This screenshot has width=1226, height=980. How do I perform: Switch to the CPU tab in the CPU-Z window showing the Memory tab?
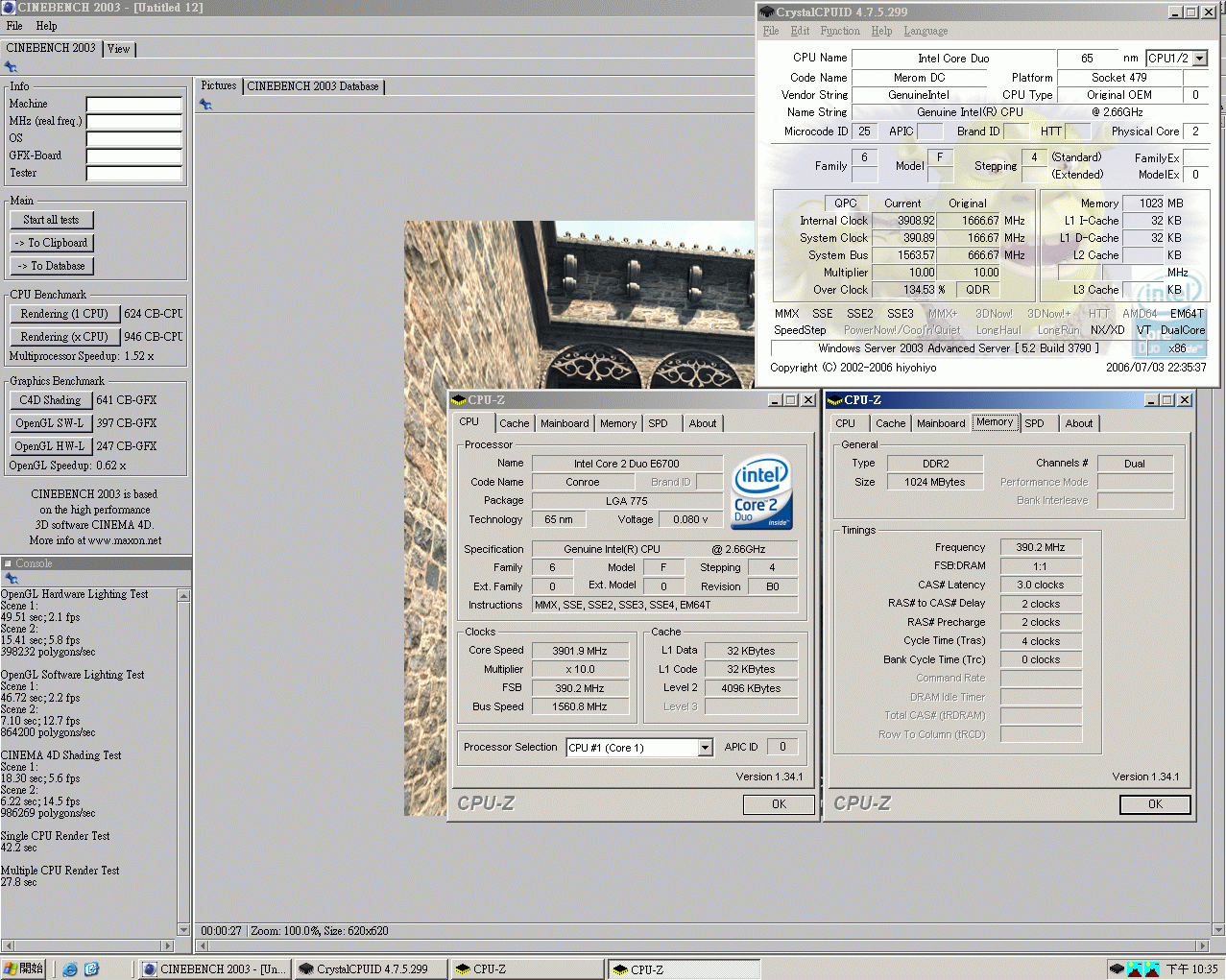coord(845,423)
